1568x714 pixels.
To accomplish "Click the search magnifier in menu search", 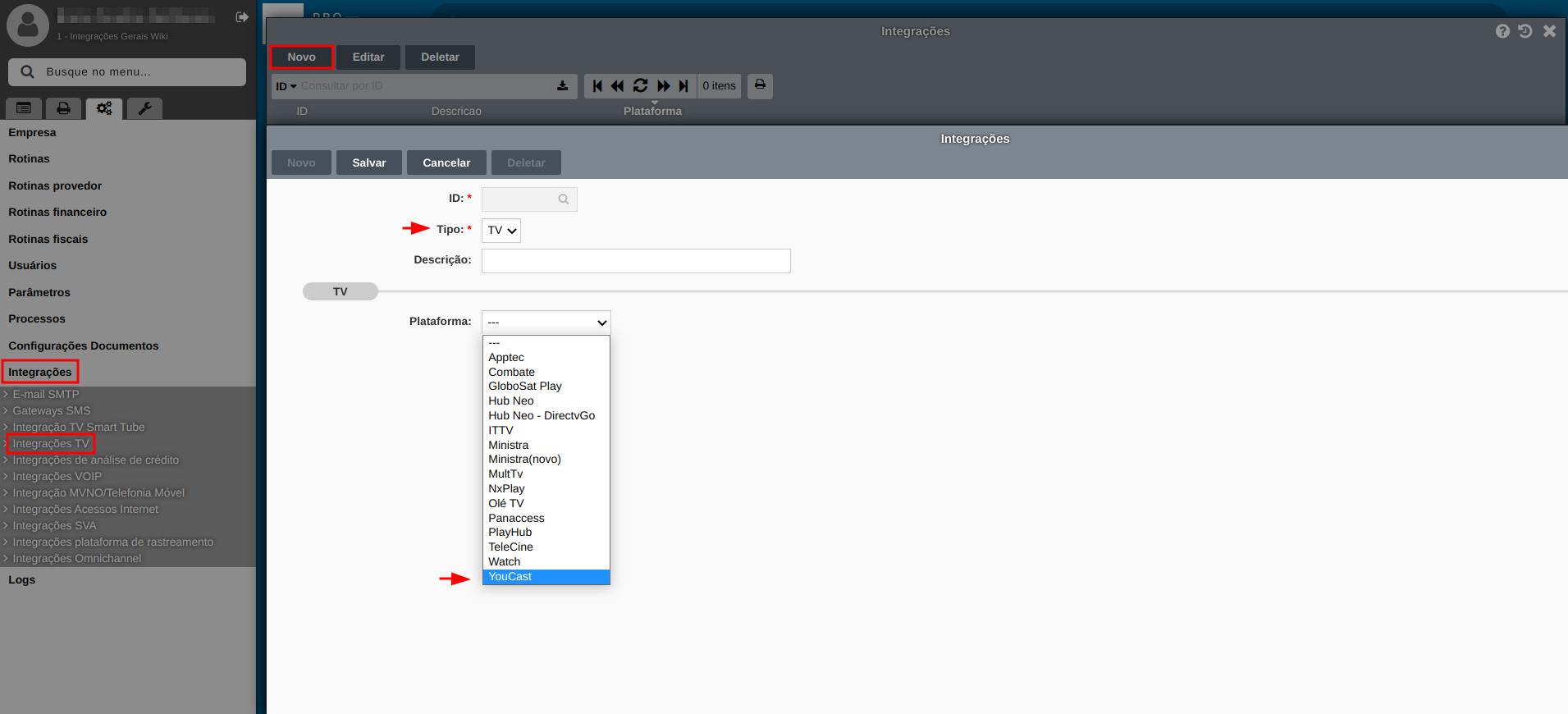I will (27, 72).
